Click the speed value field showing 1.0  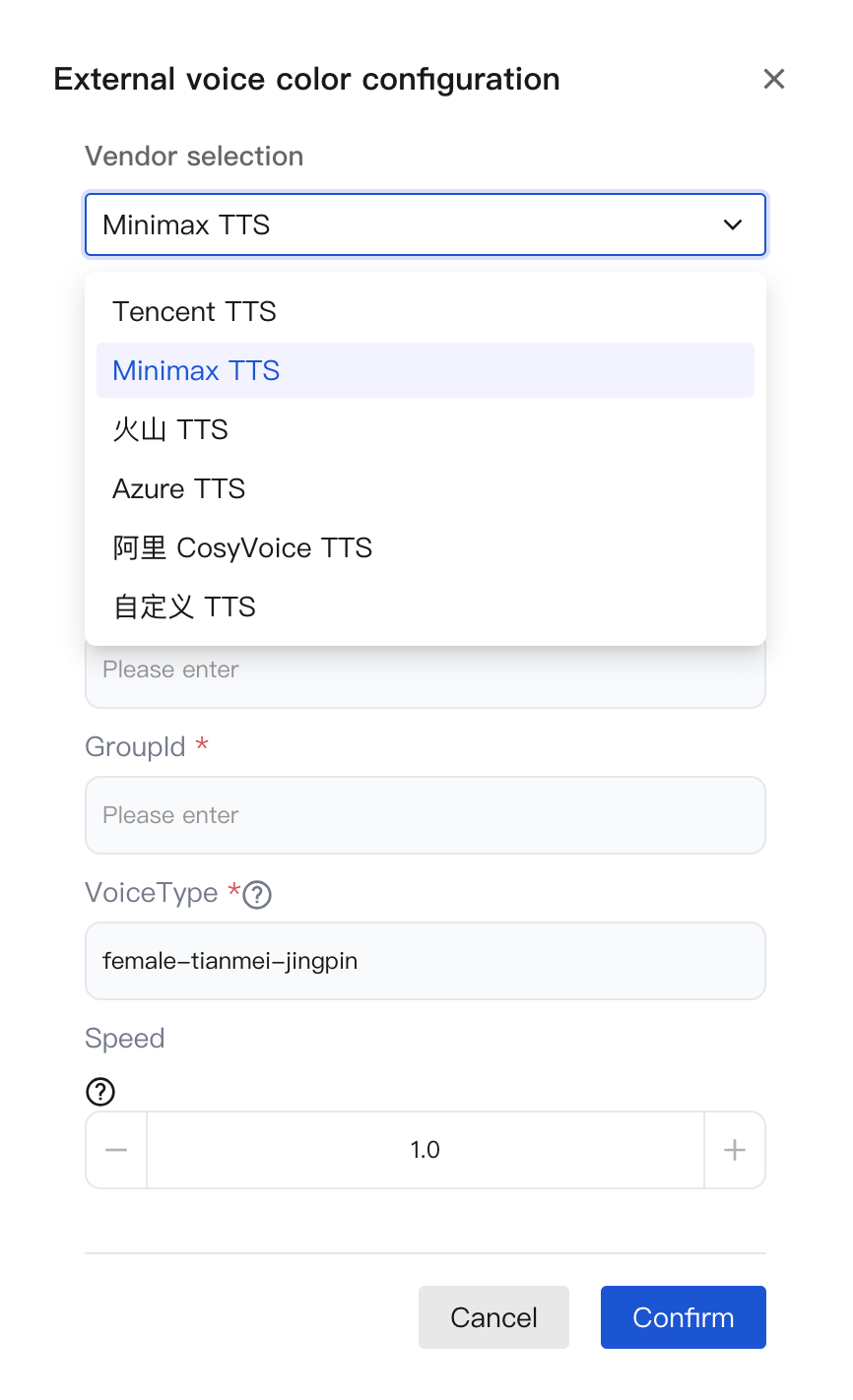426,1150
